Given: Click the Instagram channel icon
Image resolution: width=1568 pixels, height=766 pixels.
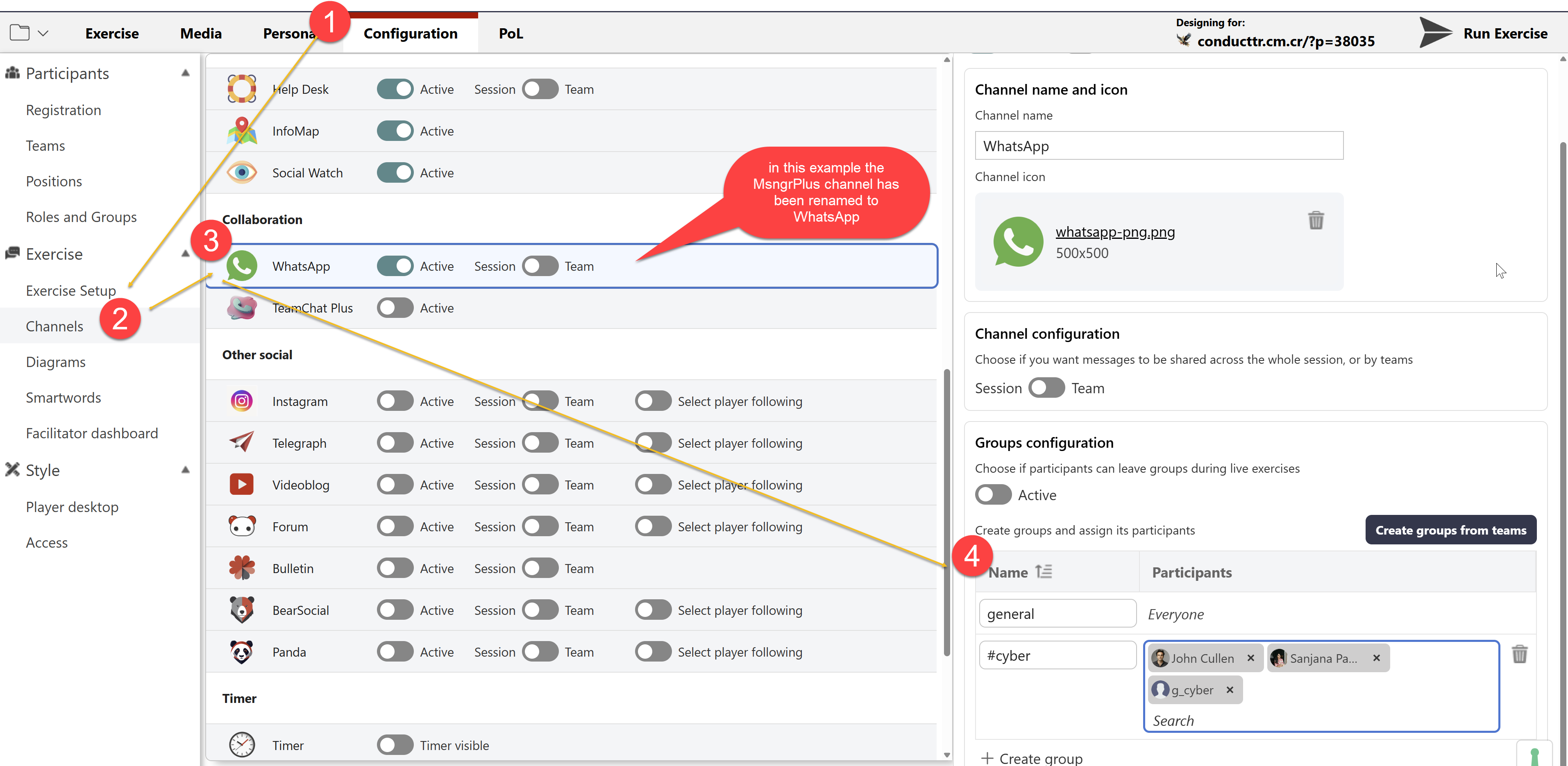Looking at the screenshot, I should tap(242, 401).
